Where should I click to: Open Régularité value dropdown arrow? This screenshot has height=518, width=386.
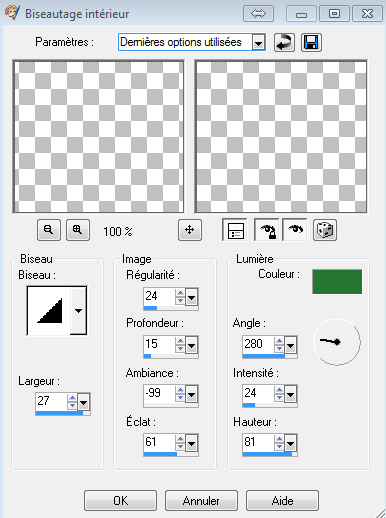point(191,296)
